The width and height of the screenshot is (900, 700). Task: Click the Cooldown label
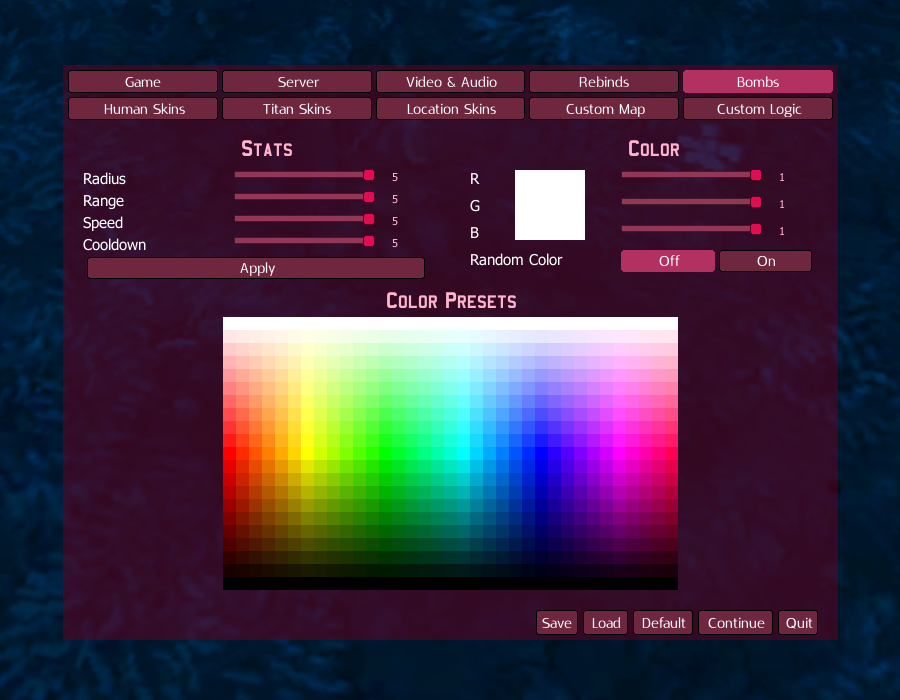click(x=114, y=244)
